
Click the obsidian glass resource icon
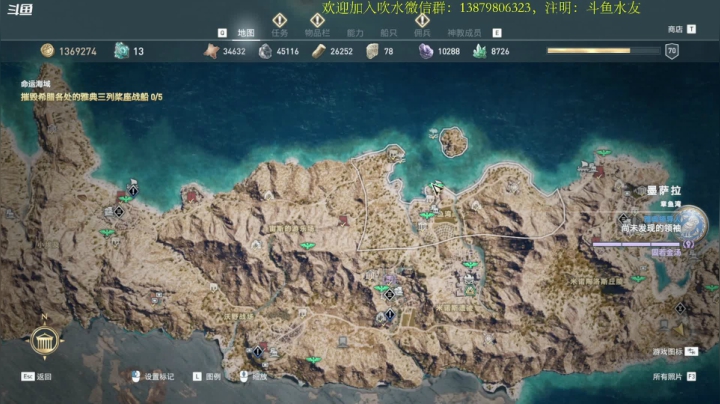pos(372,51)
